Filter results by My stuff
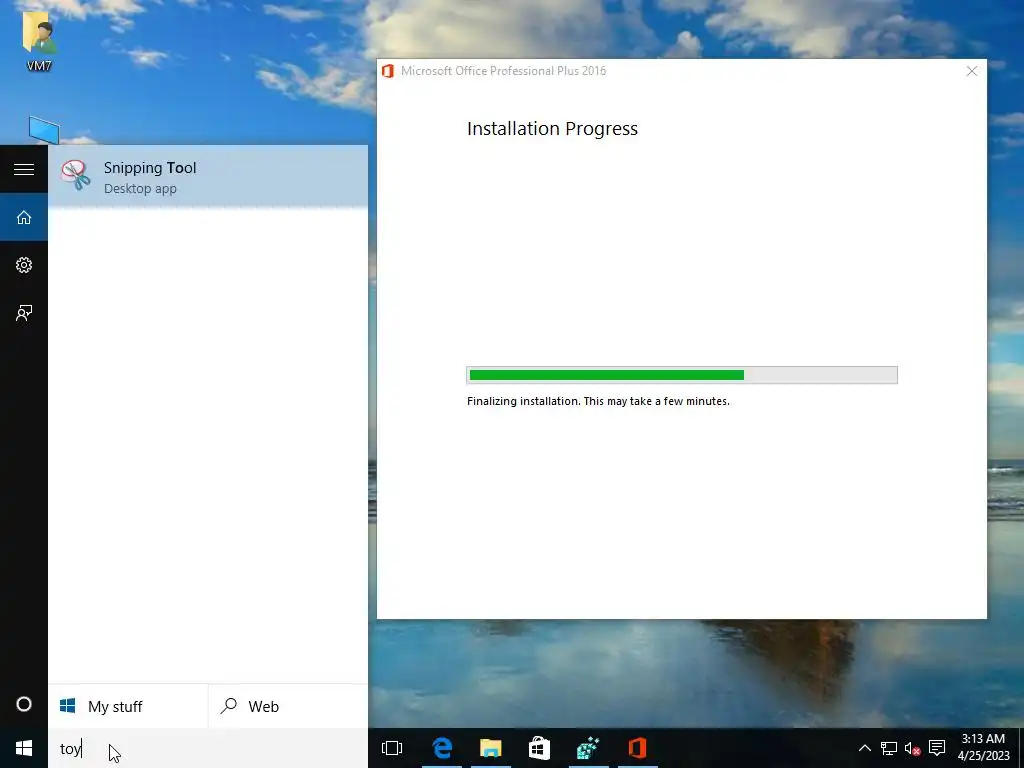This screenshot has width=1024, height=768. (x=128, y=706)
